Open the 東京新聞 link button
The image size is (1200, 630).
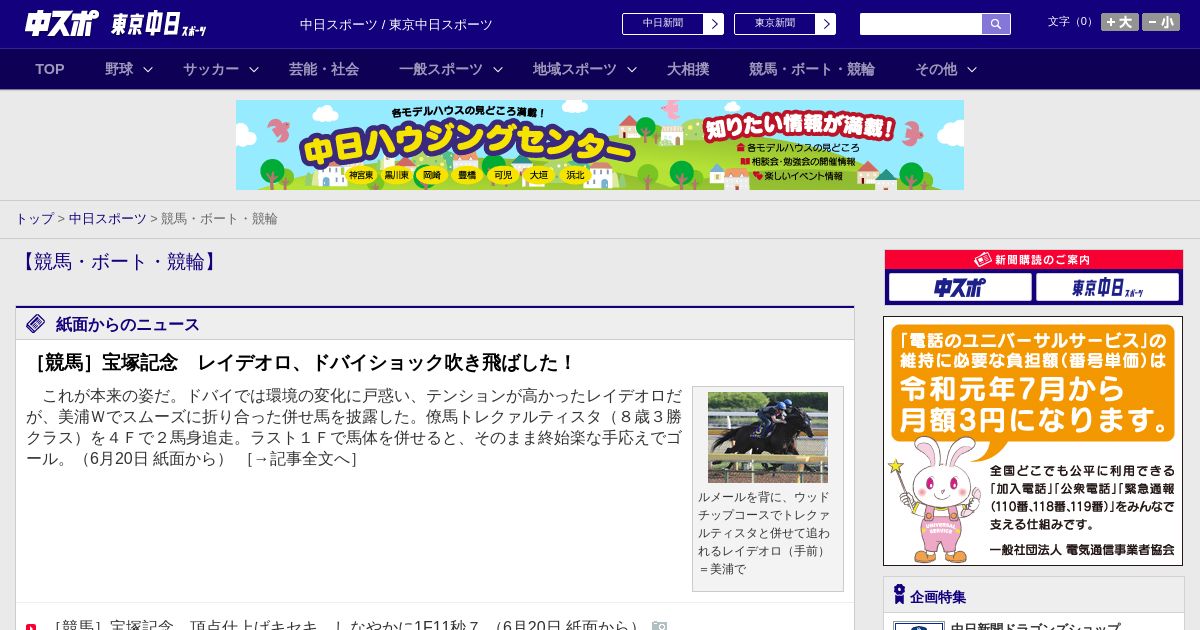pyautogui.click(x=775, y=24)
